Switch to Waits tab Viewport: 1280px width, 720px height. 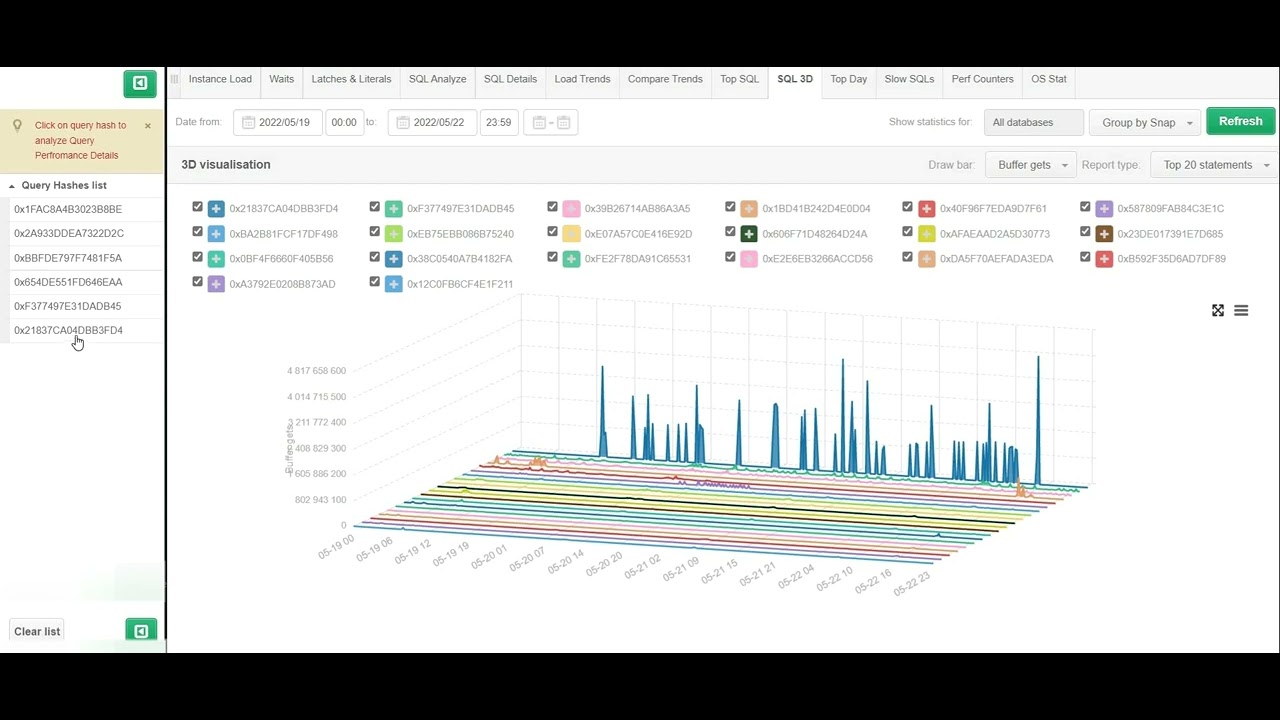[282, 79]
